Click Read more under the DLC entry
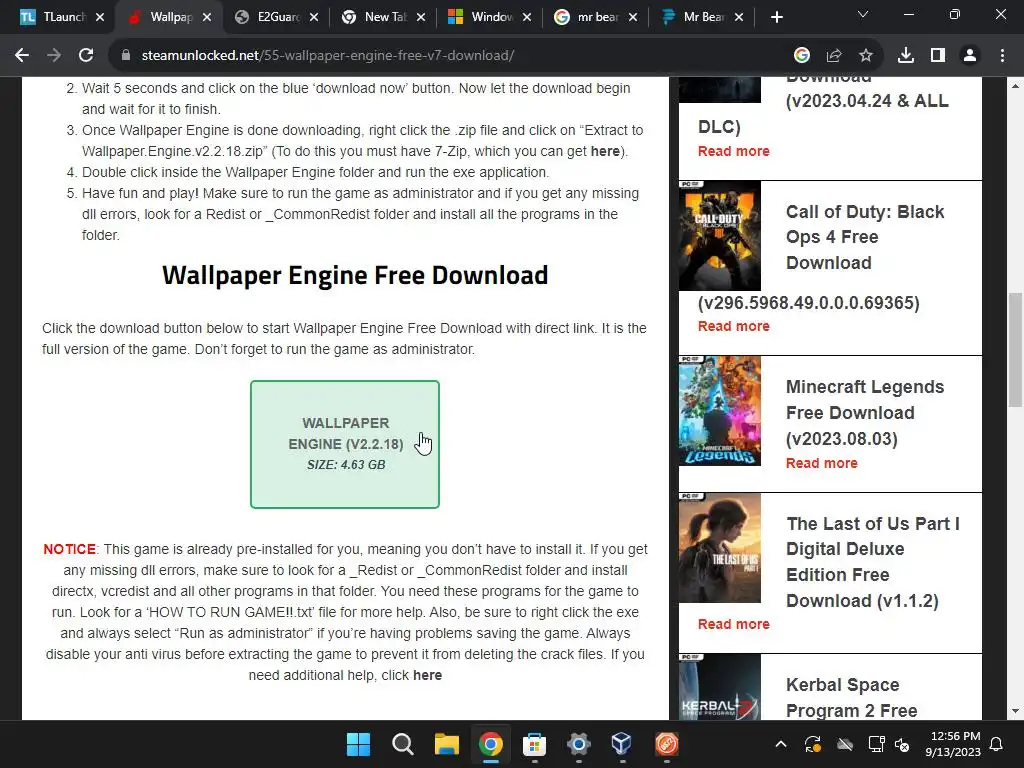 coord(733,151)
